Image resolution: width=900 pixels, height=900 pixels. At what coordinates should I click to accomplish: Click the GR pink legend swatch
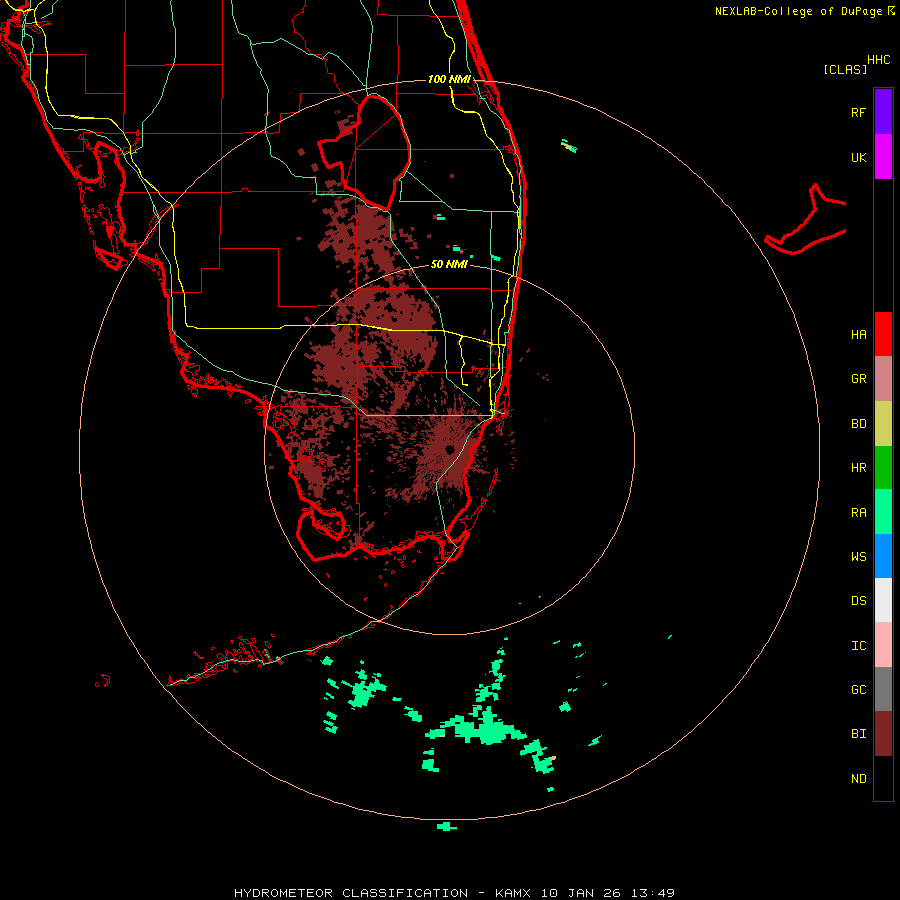coord(883,379)
